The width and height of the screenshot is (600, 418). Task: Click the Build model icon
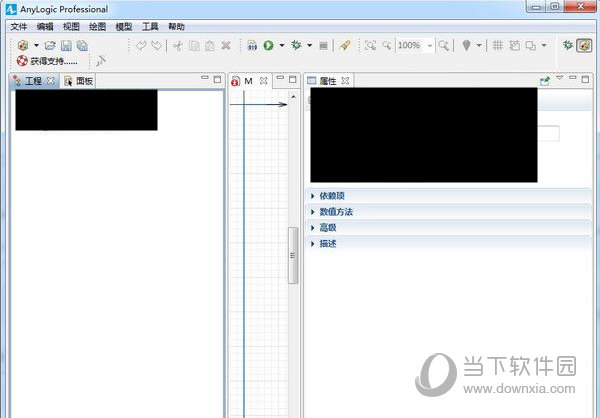pos(252,46)
